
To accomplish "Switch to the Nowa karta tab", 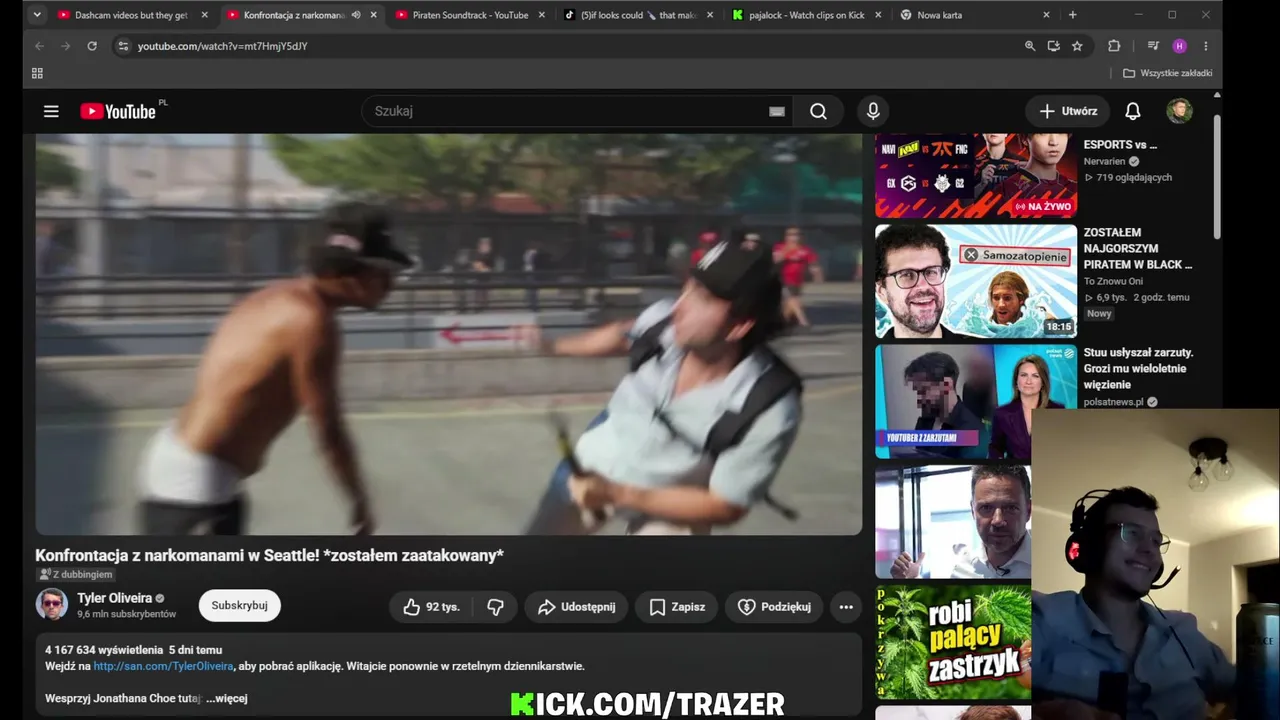I will click(x=977, y=15).
